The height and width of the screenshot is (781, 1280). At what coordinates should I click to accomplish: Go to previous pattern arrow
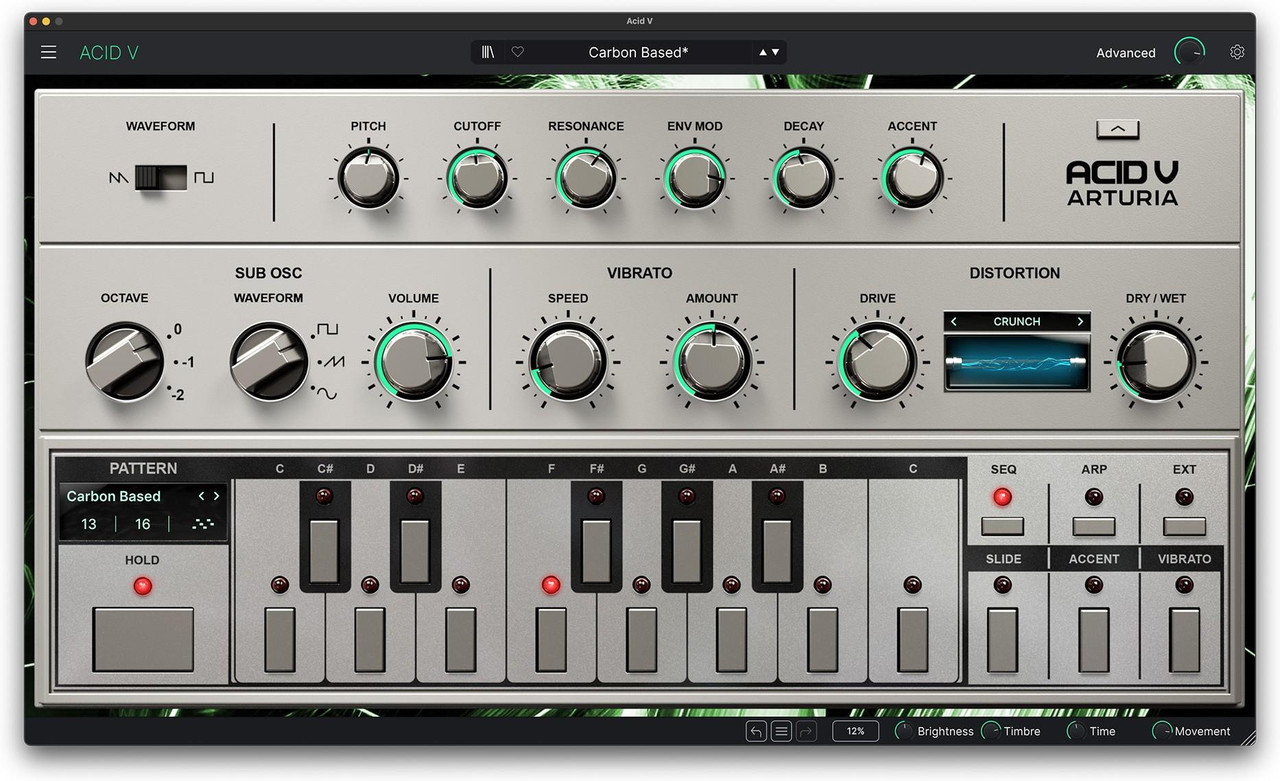[201, 496]
